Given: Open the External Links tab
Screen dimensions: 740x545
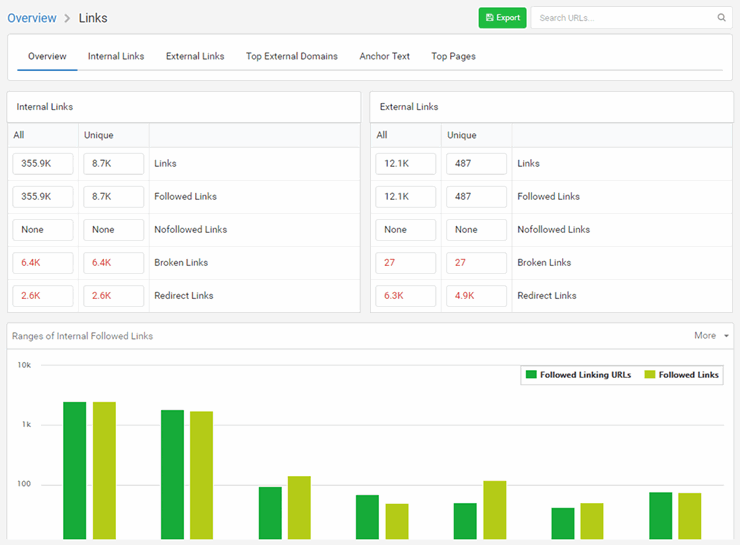Looking at the screenshot, I should click(x=195, y=57).
